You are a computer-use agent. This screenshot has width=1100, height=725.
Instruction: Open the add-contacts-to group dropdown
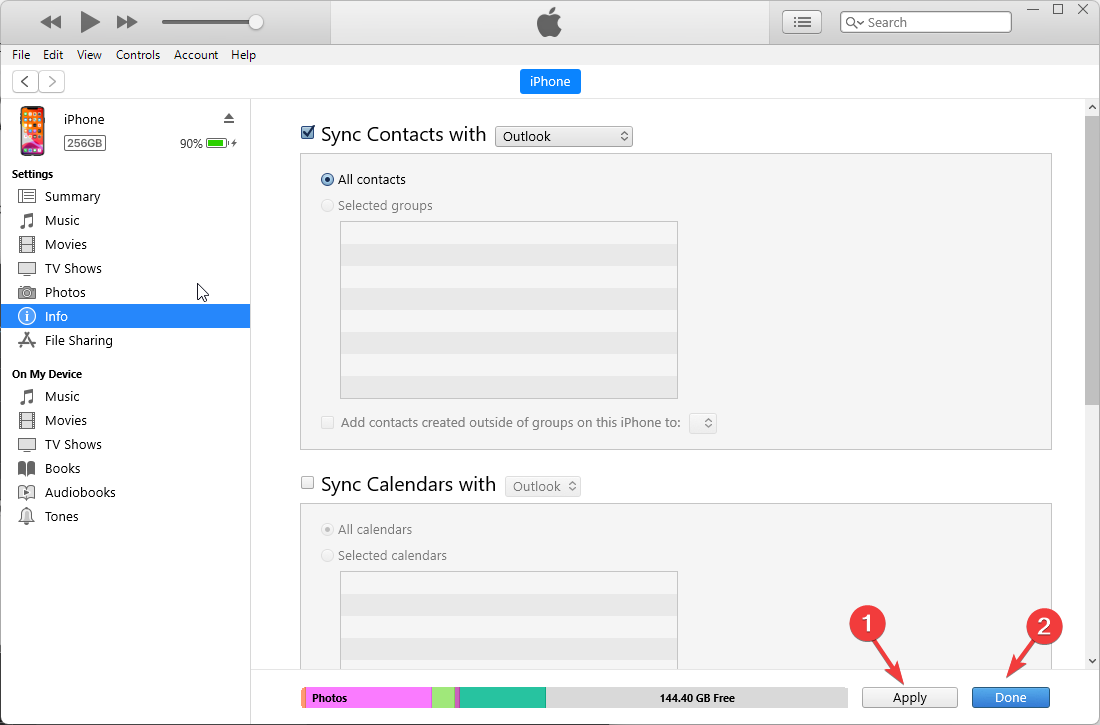click(x=703, y=423)
